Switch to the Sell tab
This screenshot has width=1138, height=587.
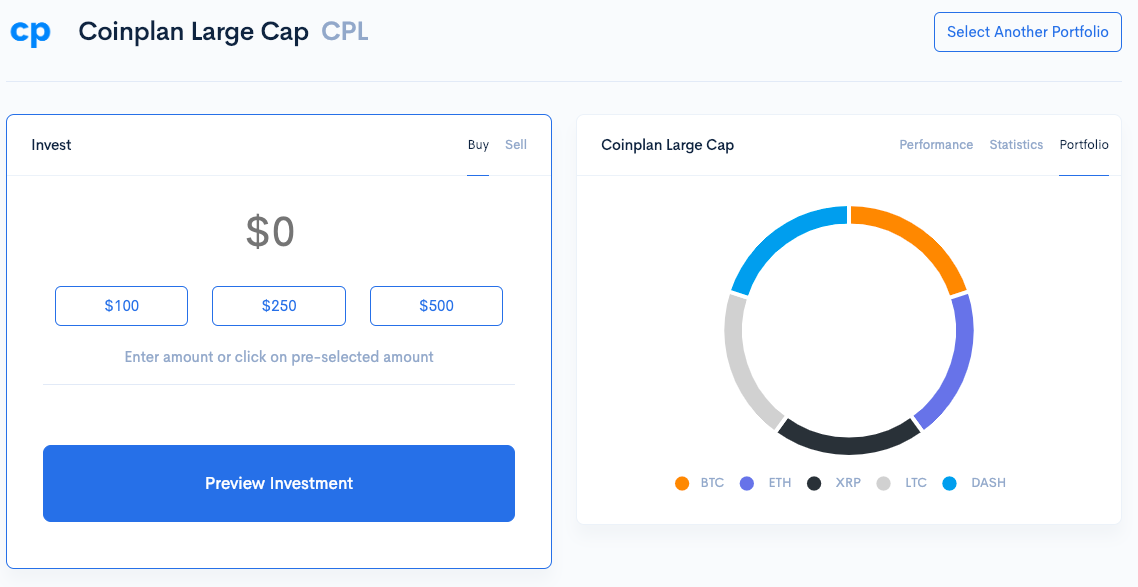[x=516, y=145]
